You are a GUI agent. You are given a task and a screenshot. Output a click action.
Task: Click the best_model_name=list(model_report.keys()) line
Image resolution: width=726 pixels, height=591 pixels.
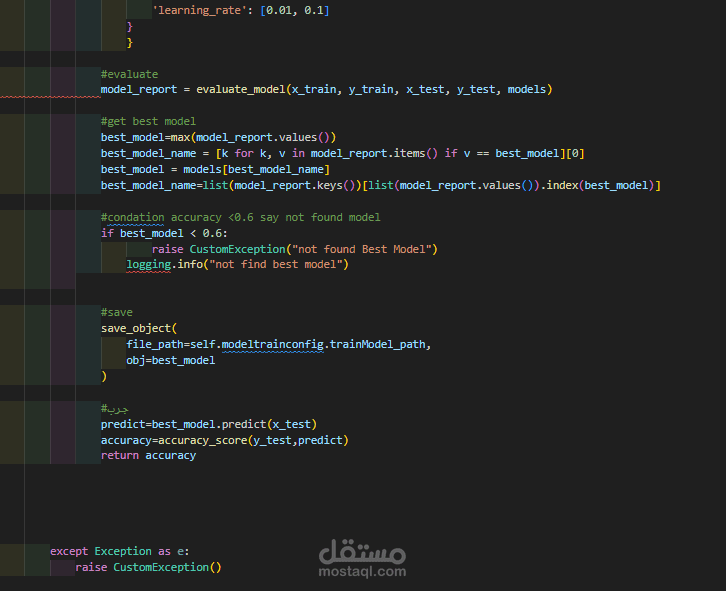(x=381, y=185)
